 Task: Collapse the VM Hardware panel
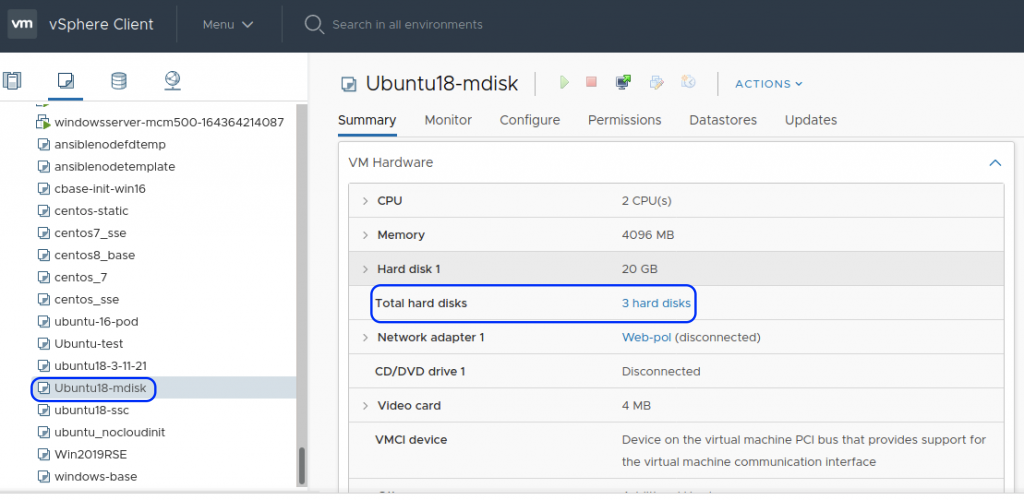(x=994, y=162)
